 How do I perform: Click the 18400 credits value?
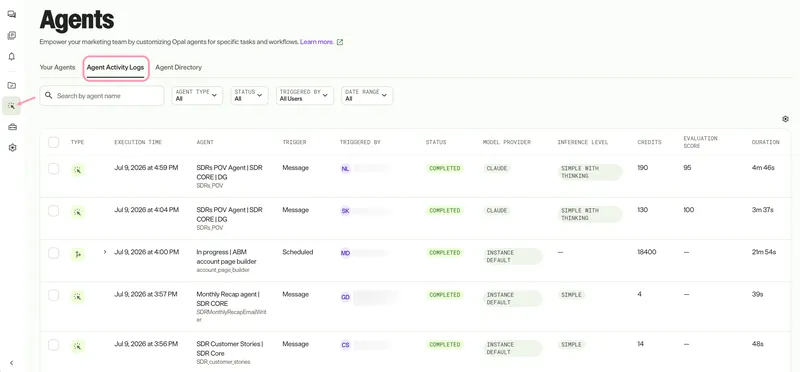point(647,252)
